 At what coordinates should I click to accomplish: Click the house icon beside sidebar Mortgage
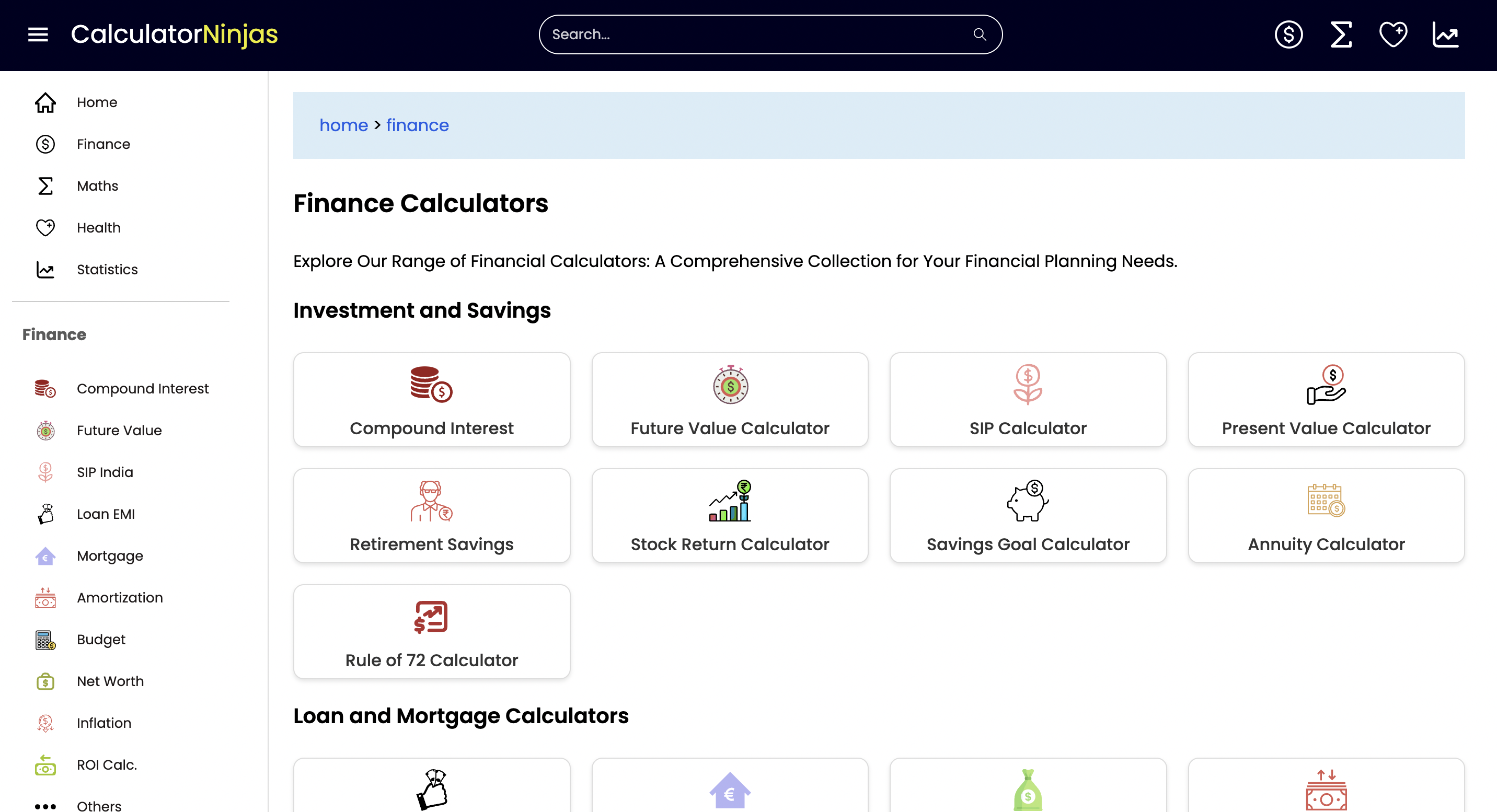click(x=45, y=556)
